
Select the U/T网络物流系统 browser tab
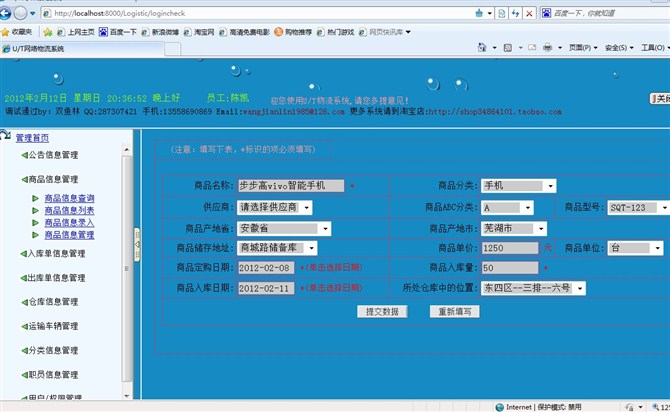82,49
